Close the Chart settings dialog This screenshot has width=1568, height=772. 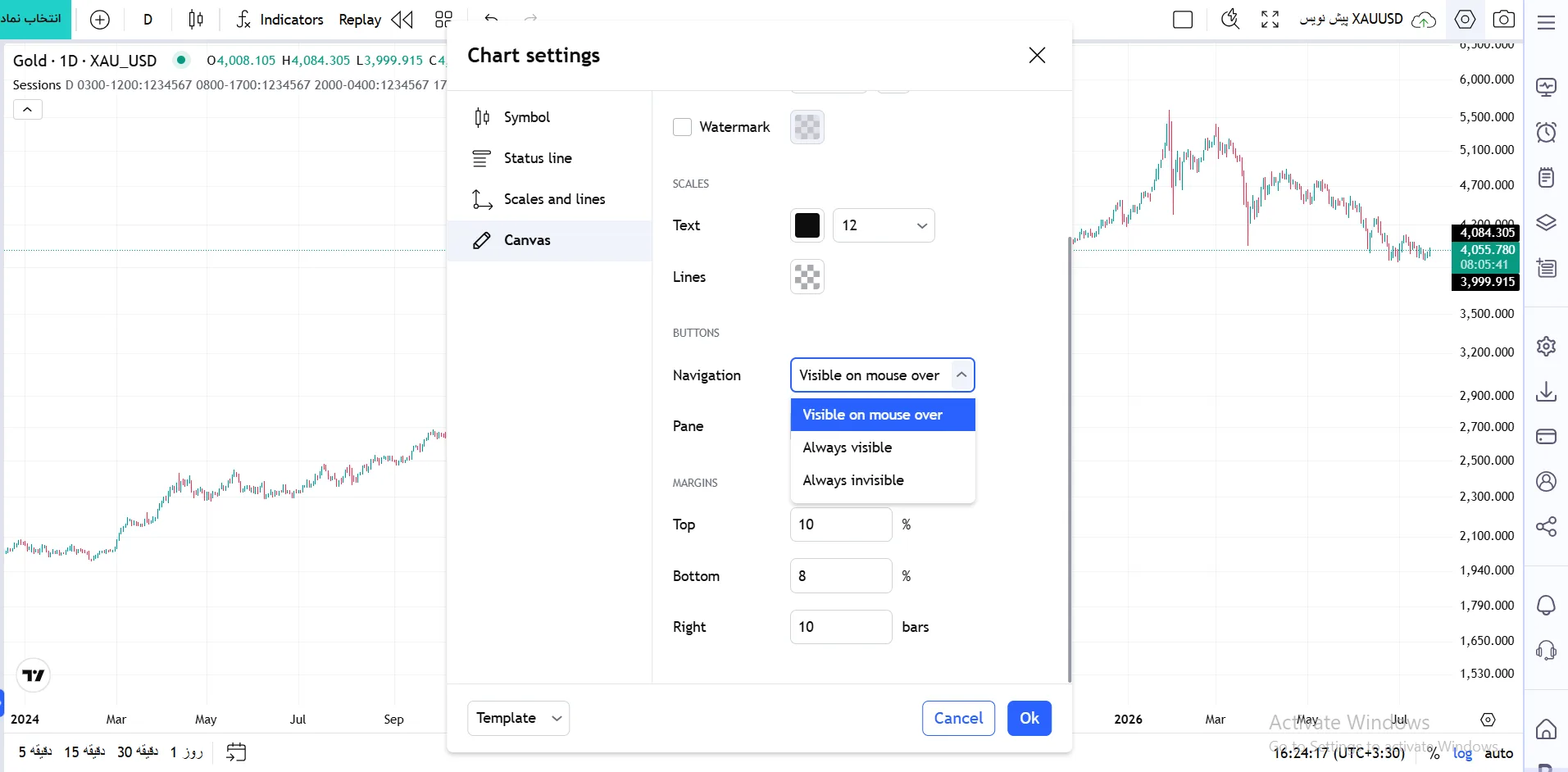point(1037,55)
